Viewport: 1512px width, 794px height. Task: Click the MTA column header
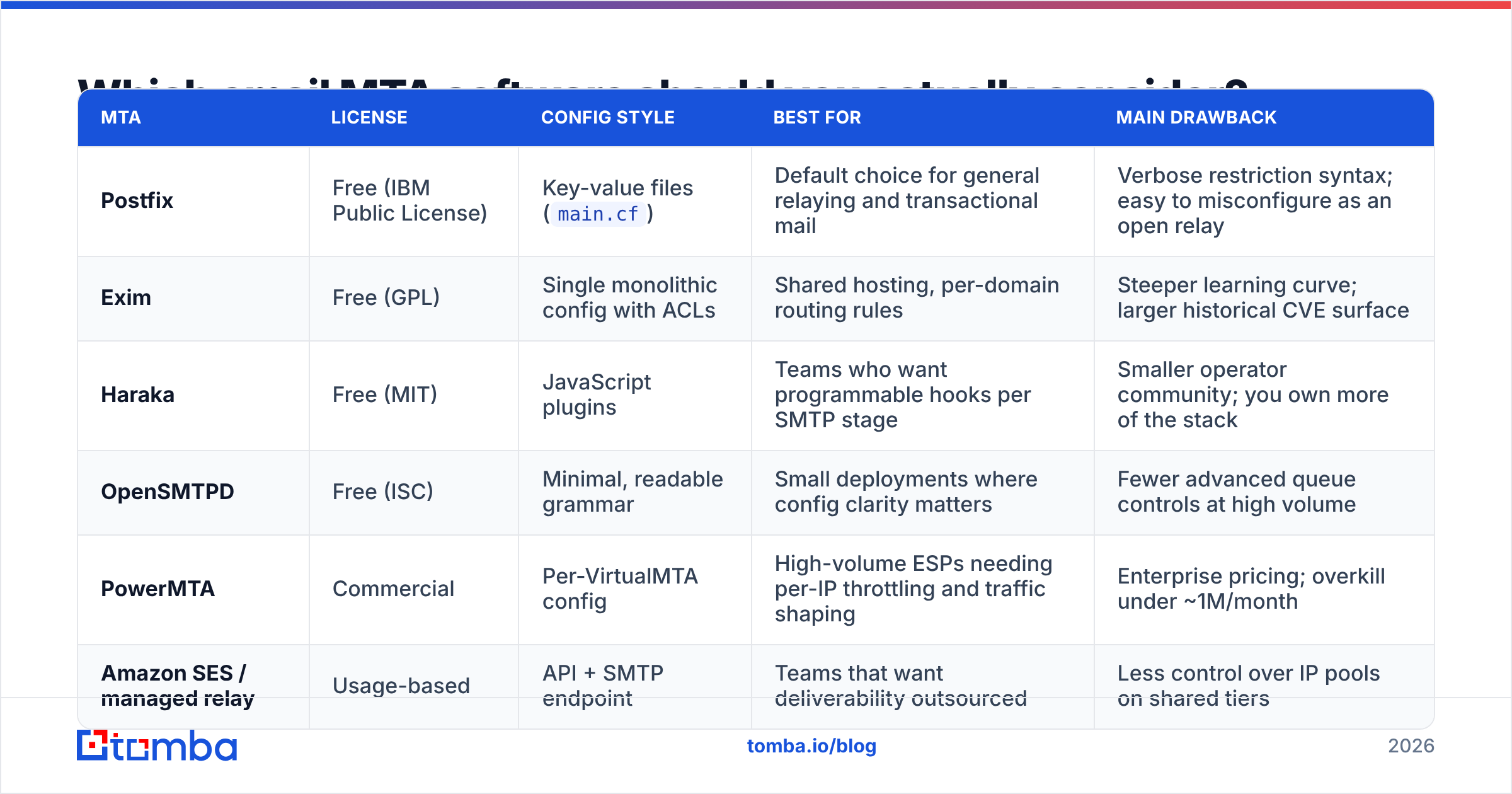click(x=121, y=118)
